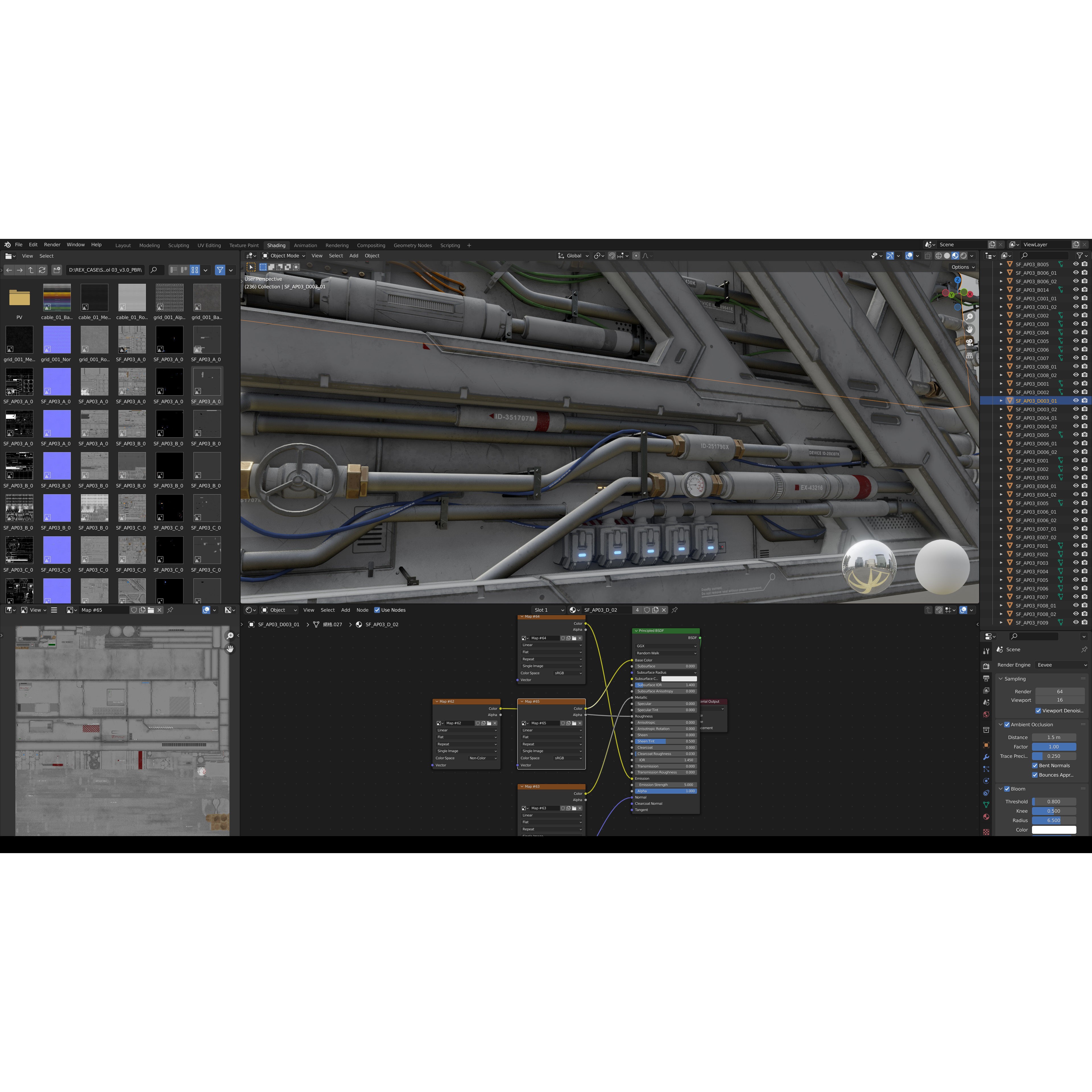Switch to the Layout workspace tab
Image resolution: width=1092 pixels, height=1092 pixels.
(123, 245)
